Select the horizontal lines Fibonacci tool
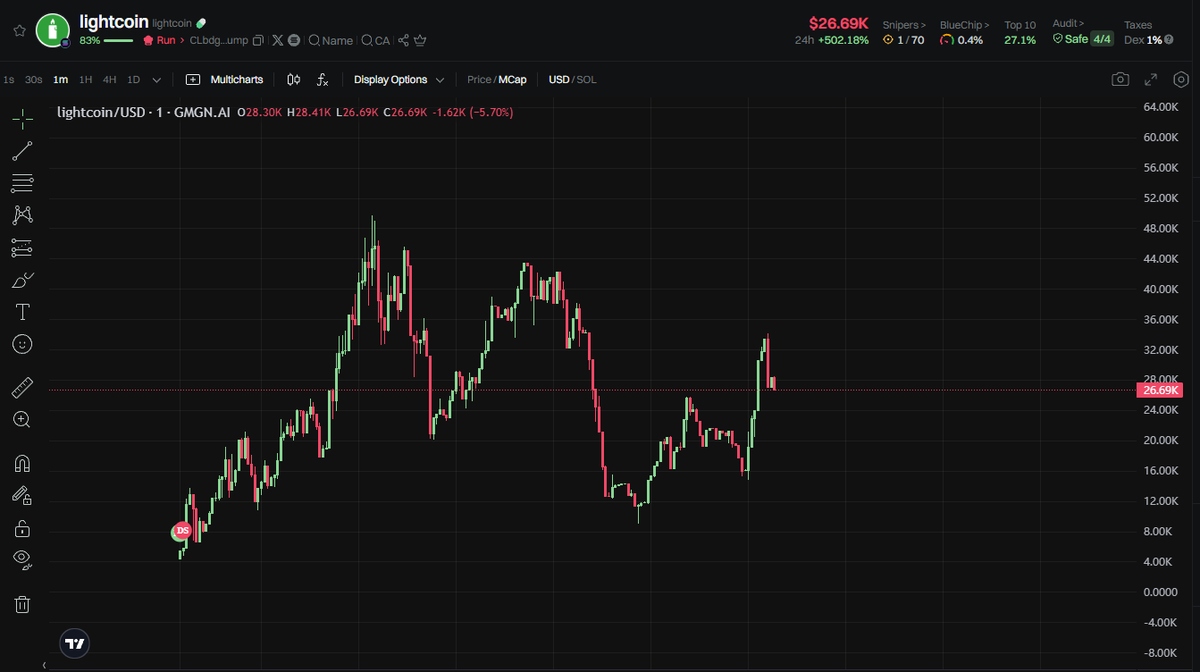The height and width of the screenshot is (672, 1200). [x=22, y=183]
